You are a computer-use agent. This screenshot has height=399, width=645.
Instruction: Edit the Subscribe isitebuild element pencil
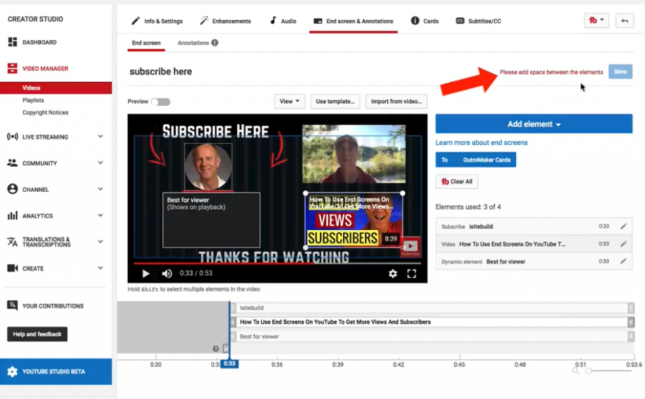pyautogui.click(x=624, y=226)
